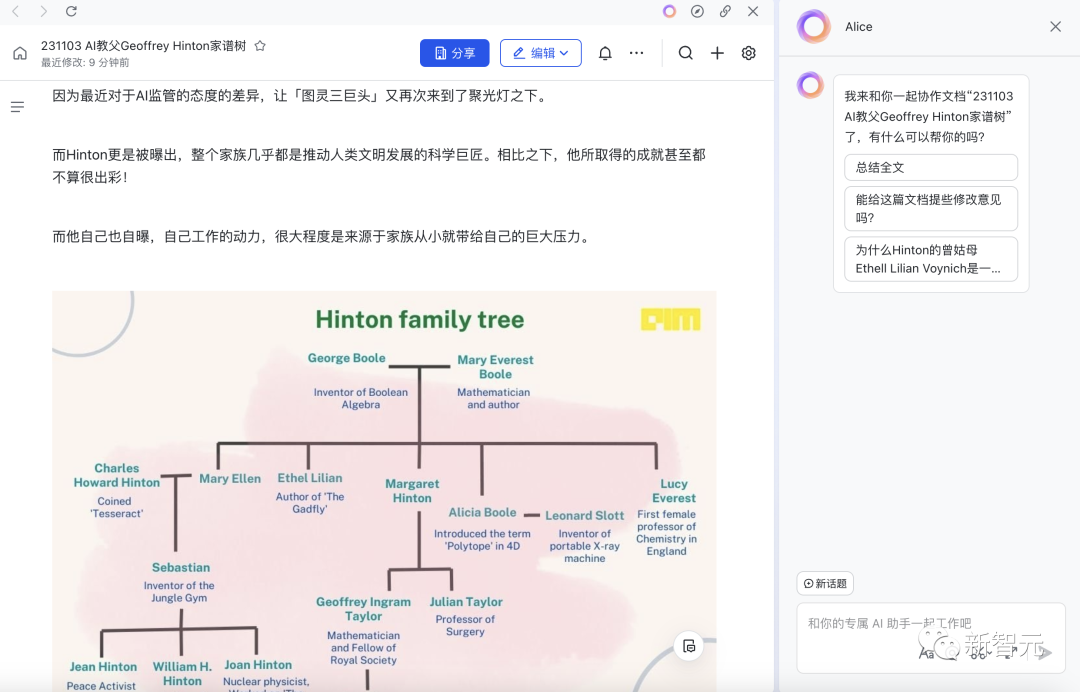Open the more options ... menu
This screenshot has width=1080, height=692.
point(637,53)
